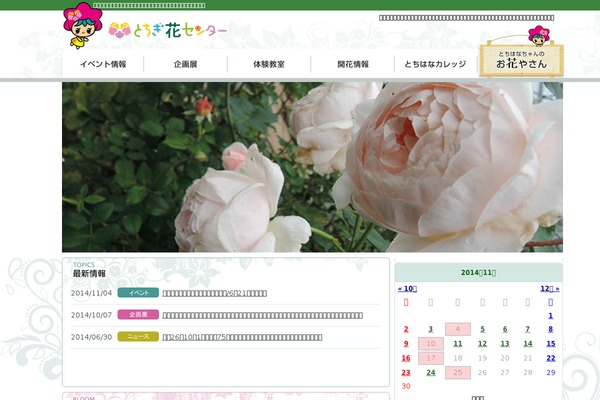600x400 pixels.
Task: Open the 企画展 menu item
Action: pyautogui.click(x=186, y=64)
